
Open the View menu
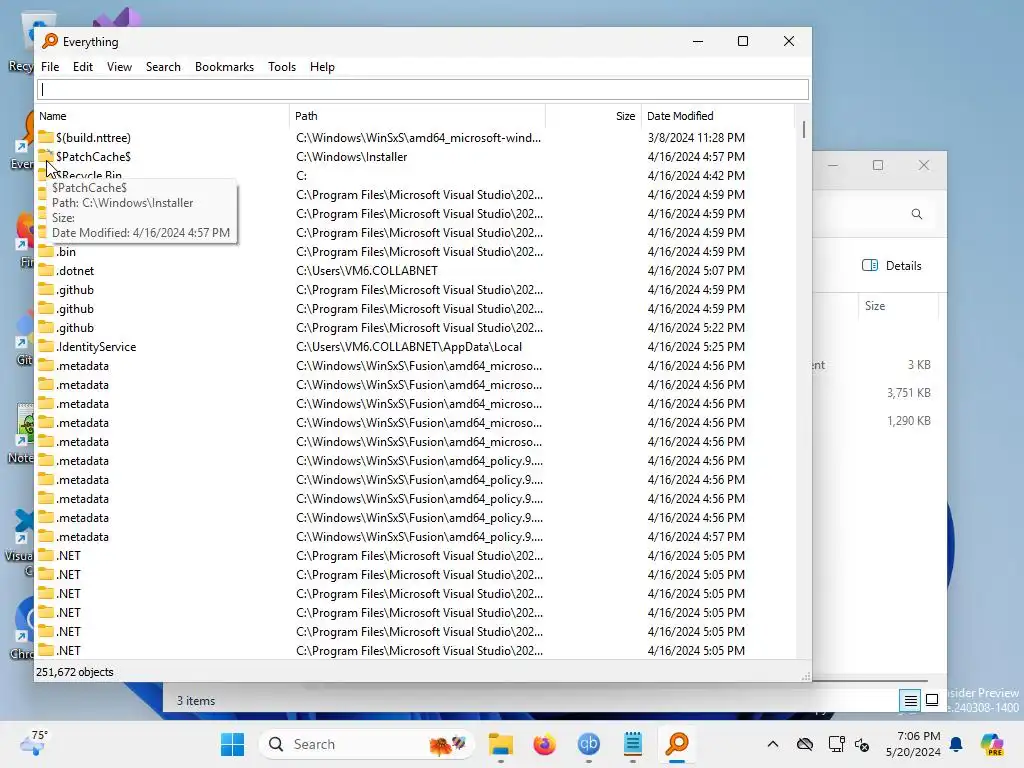click(119, 67)
